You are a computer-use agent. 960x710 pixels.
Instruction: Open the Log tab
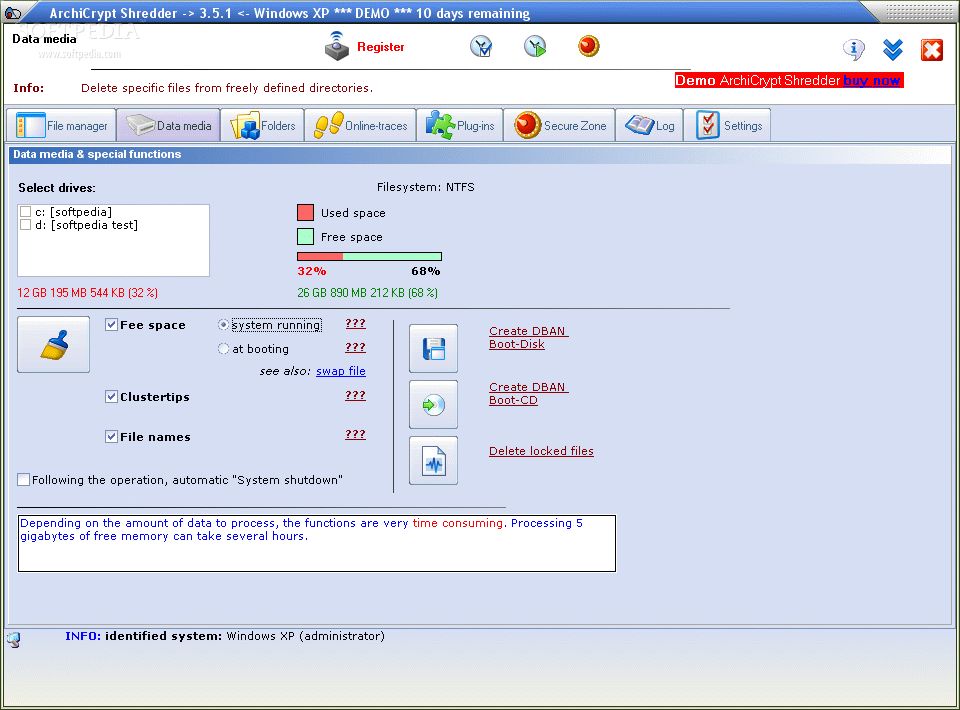[x=649, y=125]
